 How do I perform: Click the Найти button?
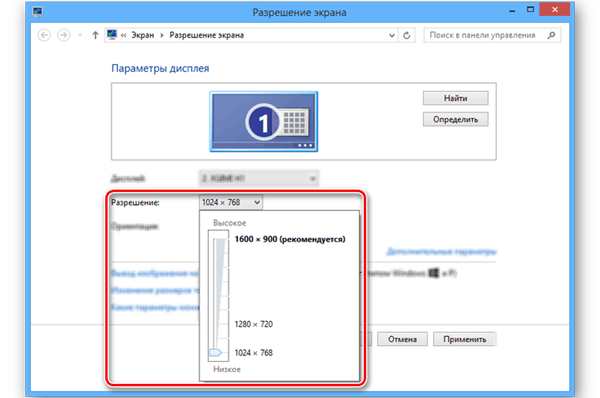tap(455, 98)
